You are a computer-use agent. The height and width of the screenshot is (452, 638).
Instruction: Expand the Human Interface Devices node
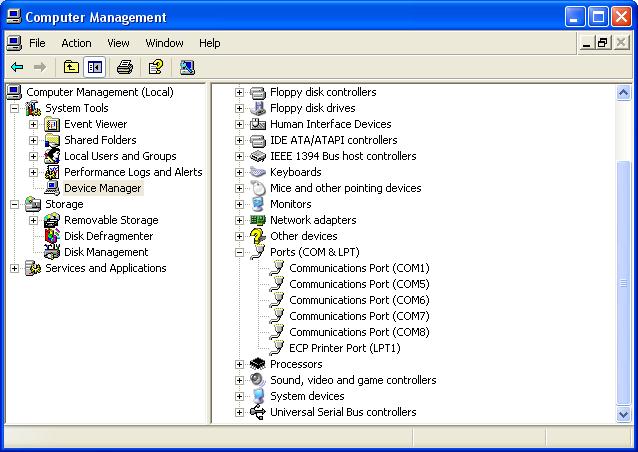(239, 124)
